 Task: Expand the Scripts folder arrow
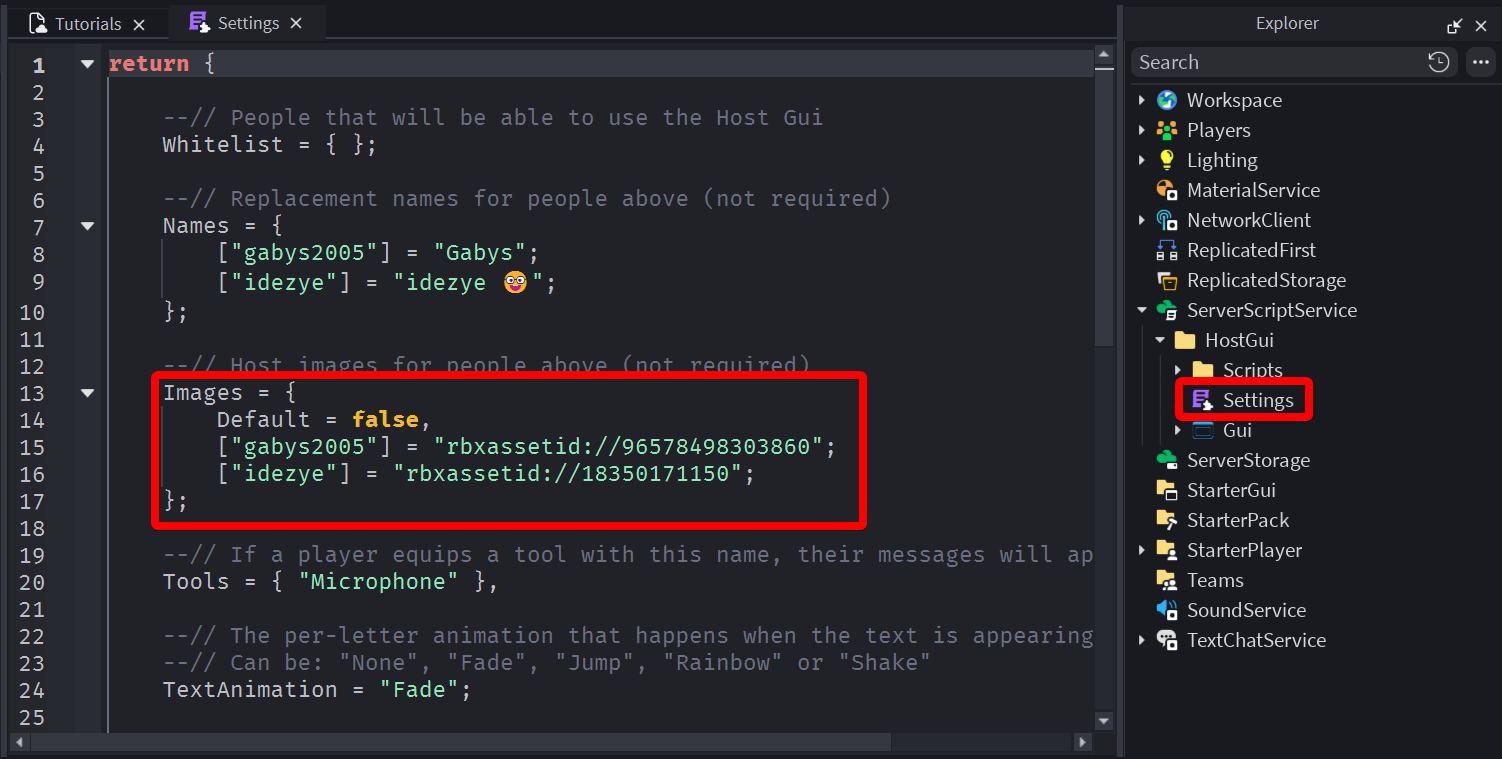1178,370
